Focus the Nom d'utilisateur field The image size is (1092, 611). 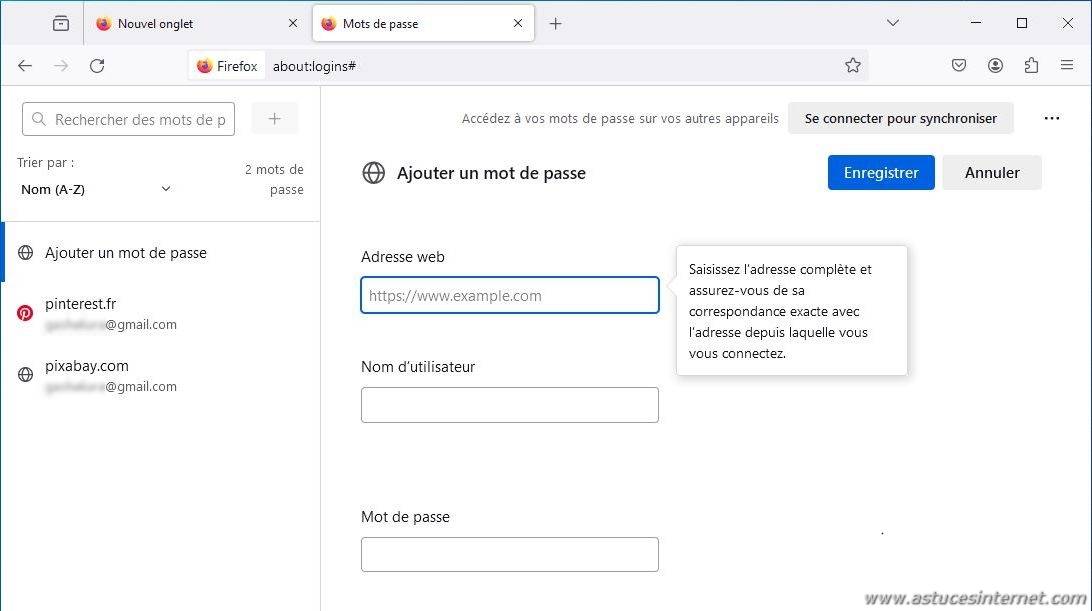[x=509, y=405]
